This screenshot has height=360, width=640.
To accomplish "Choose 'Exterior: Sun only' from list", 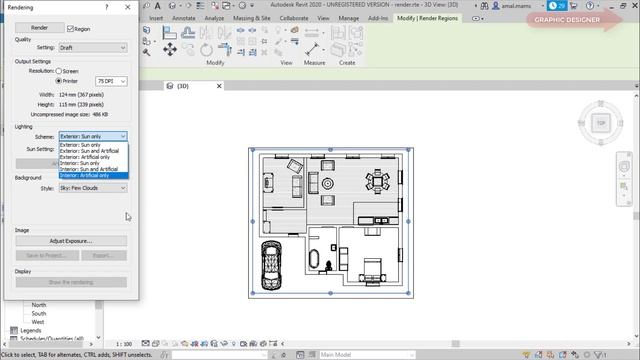I will pyautogui.click(x=93, y=145).
